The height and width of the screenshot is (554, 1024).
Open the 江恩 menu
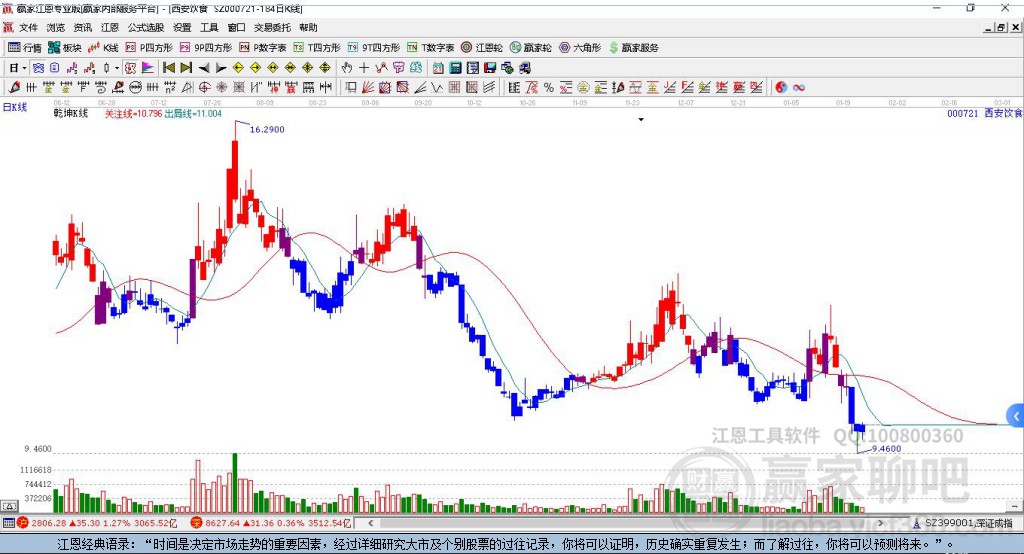110,27
